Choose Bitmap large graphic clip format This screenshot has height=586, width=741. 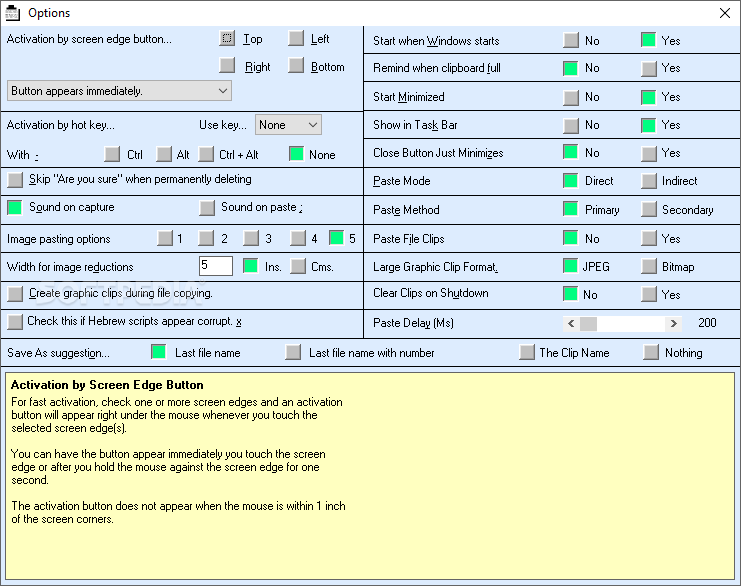click(648, 266)
